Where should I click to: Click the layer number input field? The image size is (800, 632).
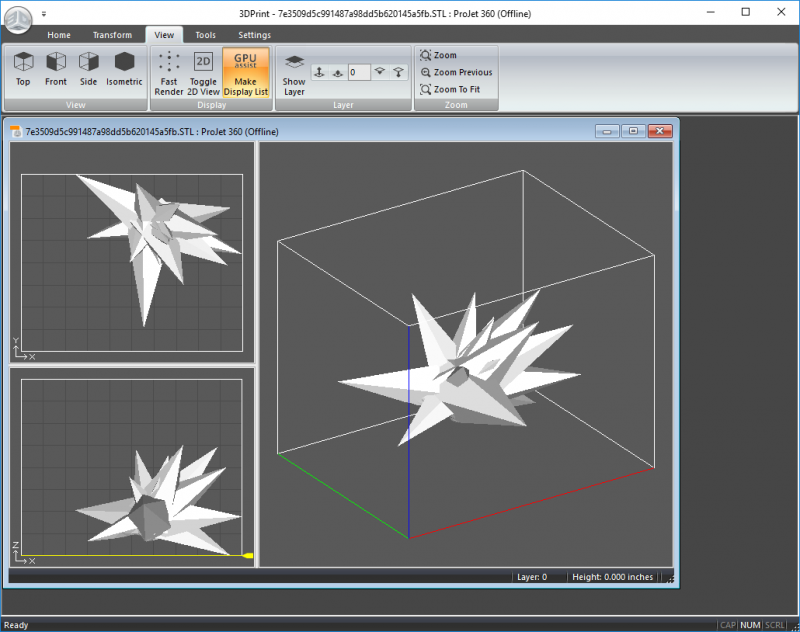coord(358,72)
